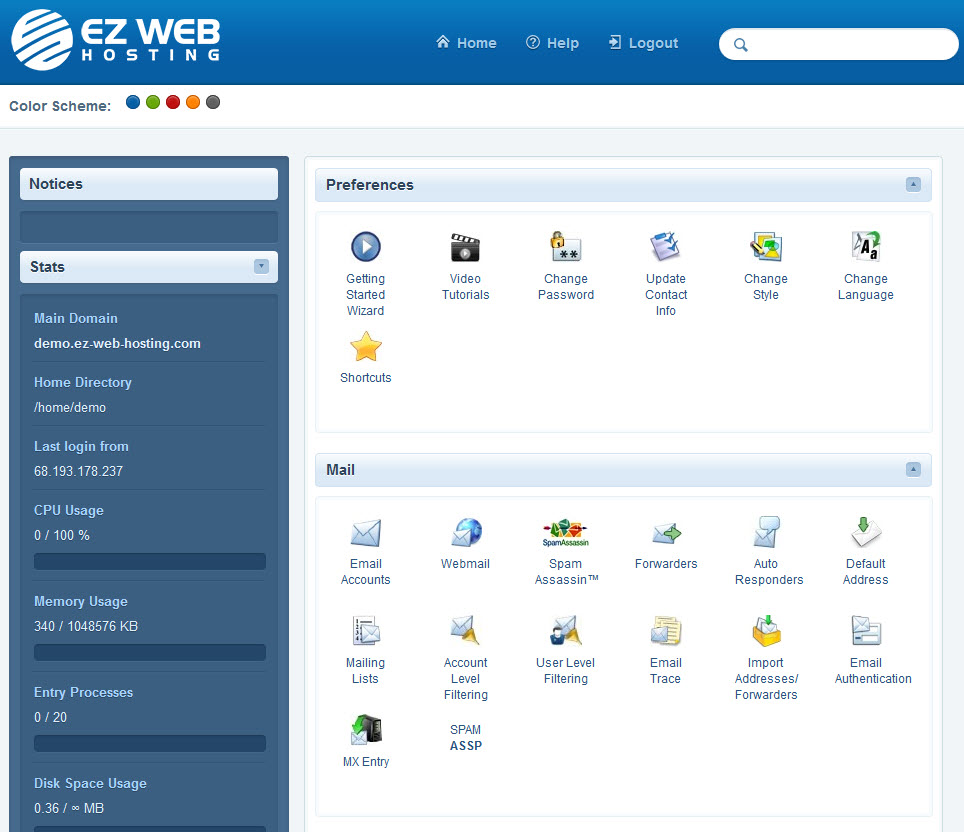Click inside the search field
964x832 pixels.
tap(838, 44)
